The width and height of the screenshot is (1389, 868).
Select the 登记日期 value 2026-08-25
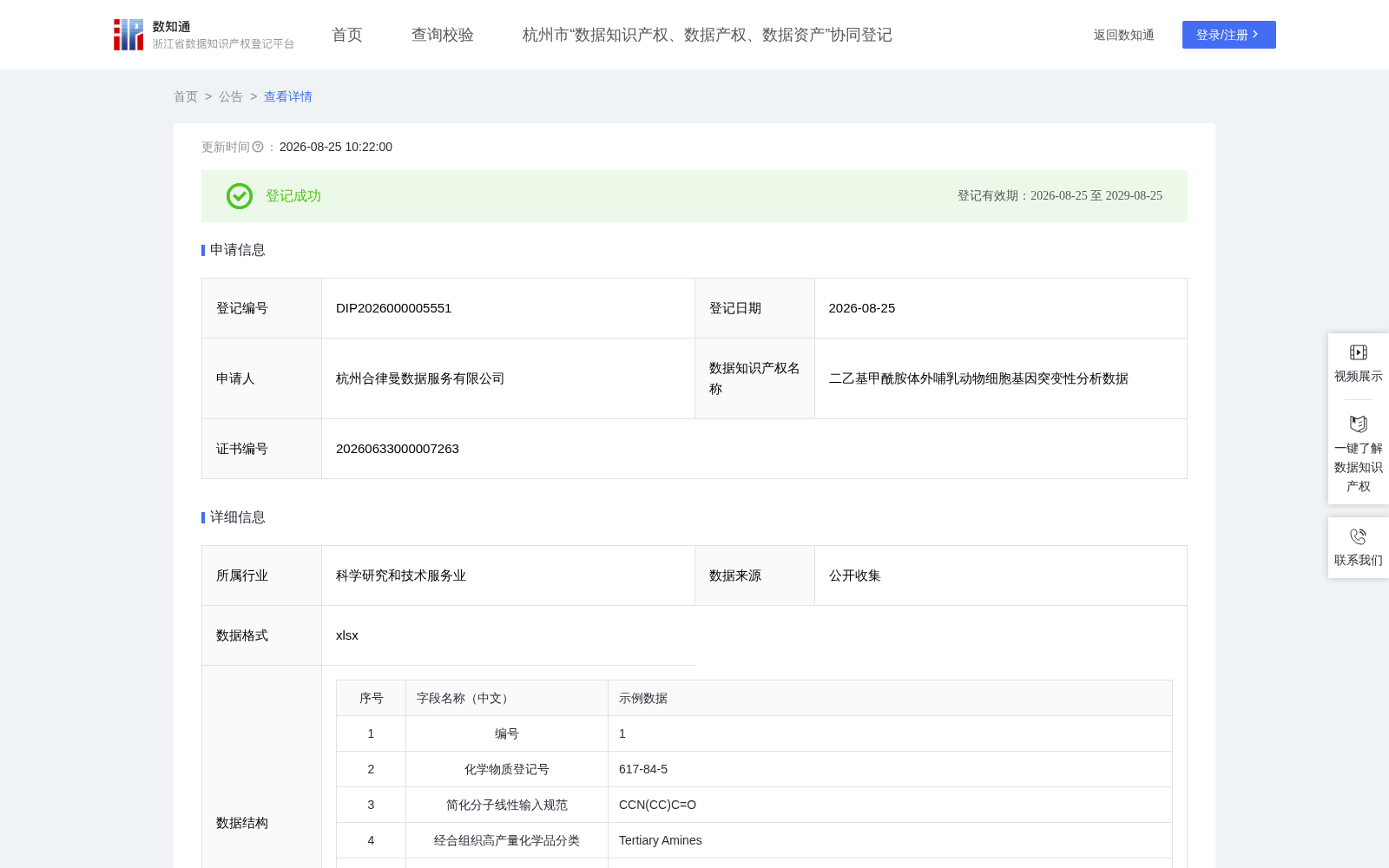click(x=862, y=308)
